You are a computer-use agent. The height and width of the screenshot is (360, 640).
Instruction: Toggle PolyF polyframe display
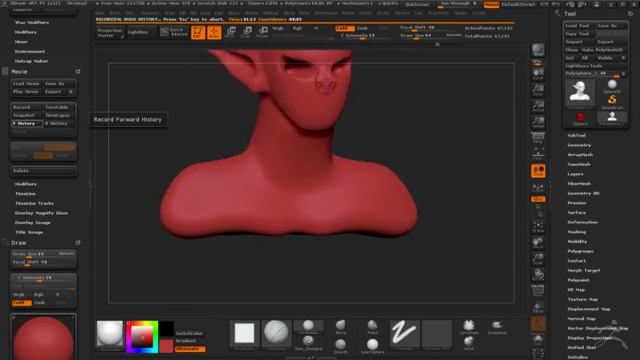click(x=538, y=290)
